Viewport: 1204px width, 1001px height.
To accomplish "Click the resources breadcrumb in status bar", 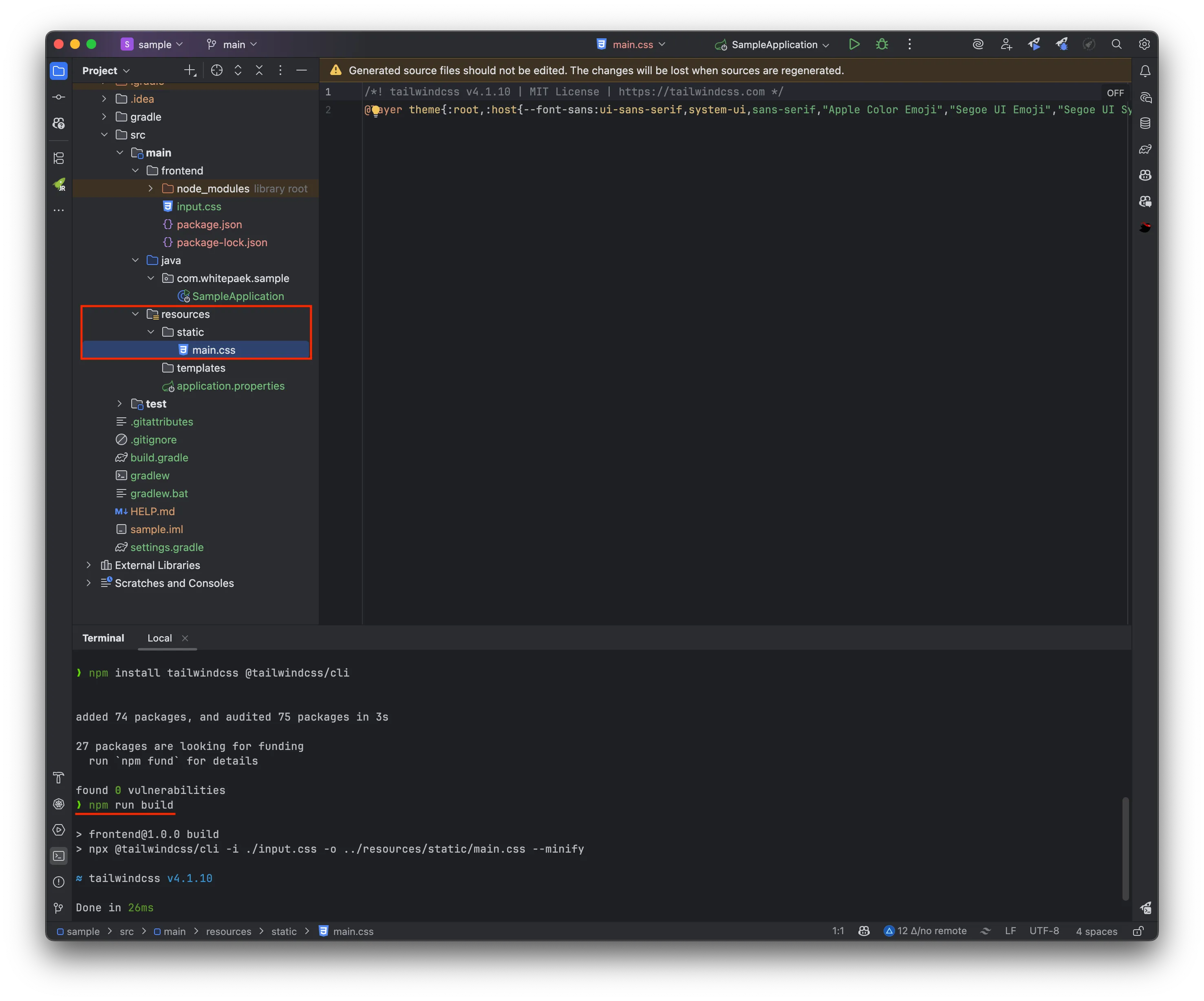I will pos(229,931).
